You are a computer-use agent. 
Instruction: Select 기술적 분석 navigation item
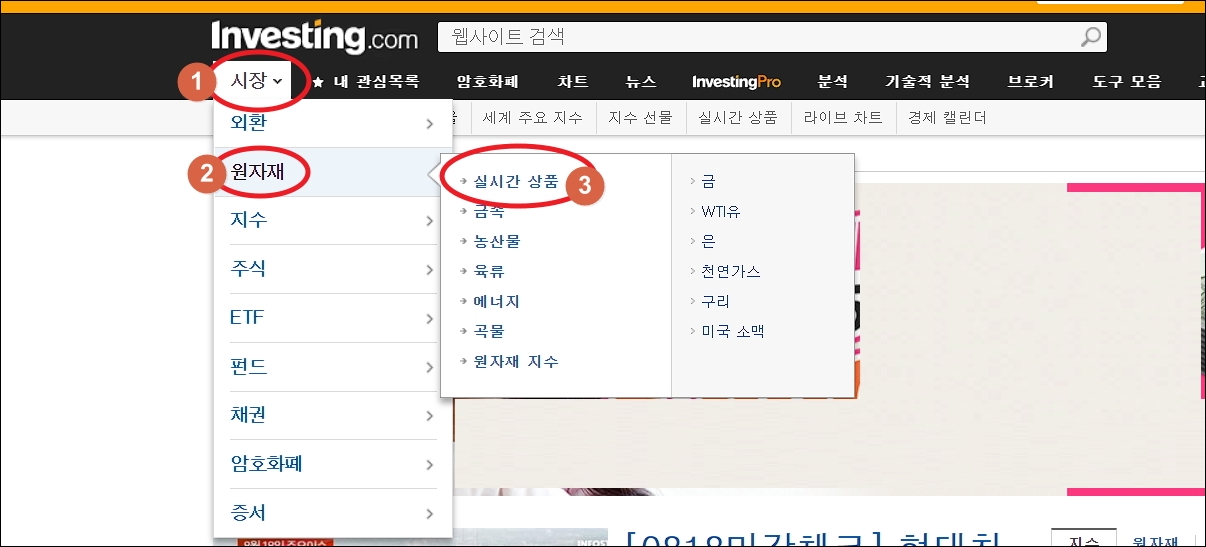[x=927, y=82]
